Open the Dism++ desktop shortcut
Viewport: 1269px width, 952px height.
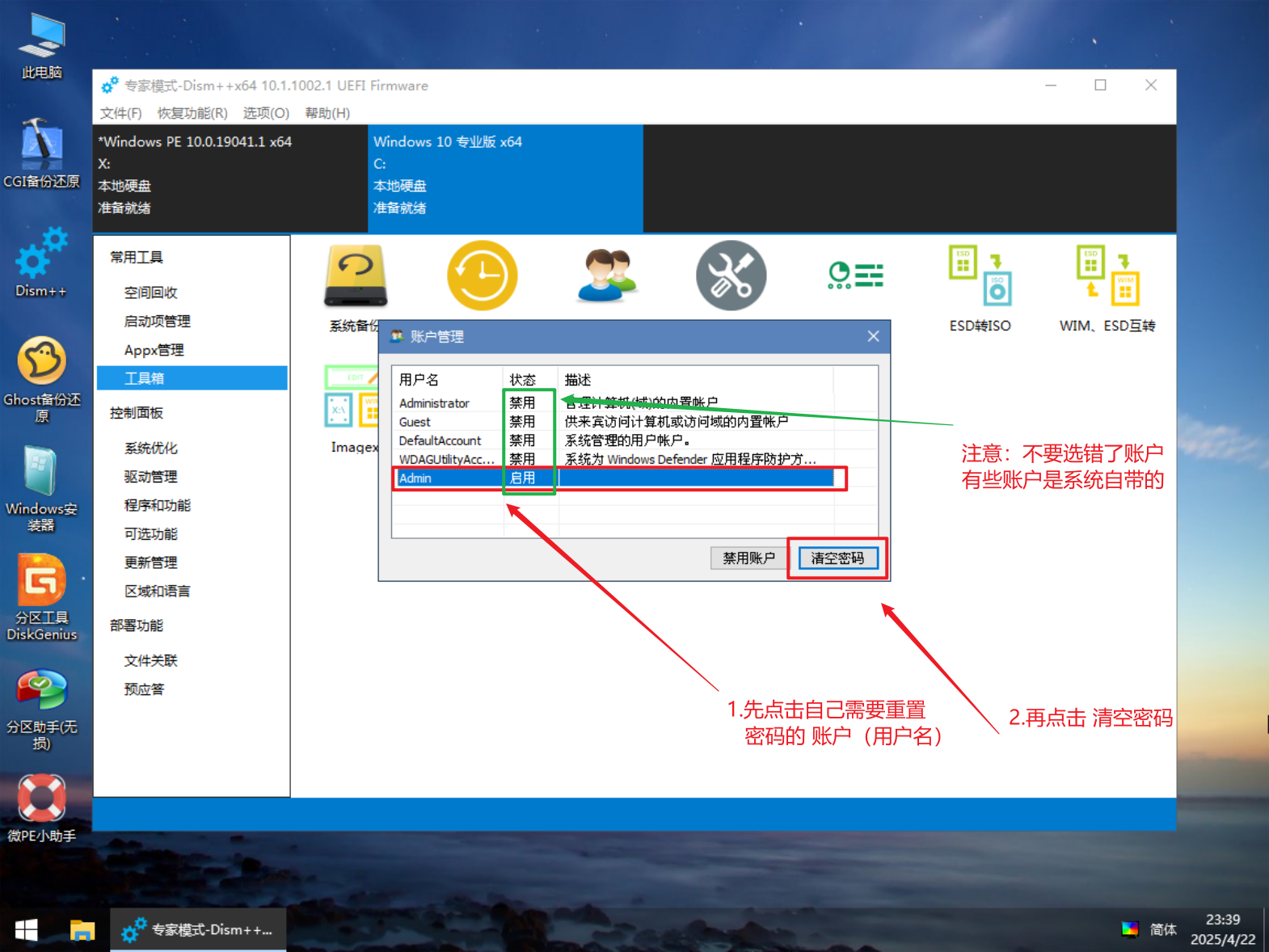[41, 262]
